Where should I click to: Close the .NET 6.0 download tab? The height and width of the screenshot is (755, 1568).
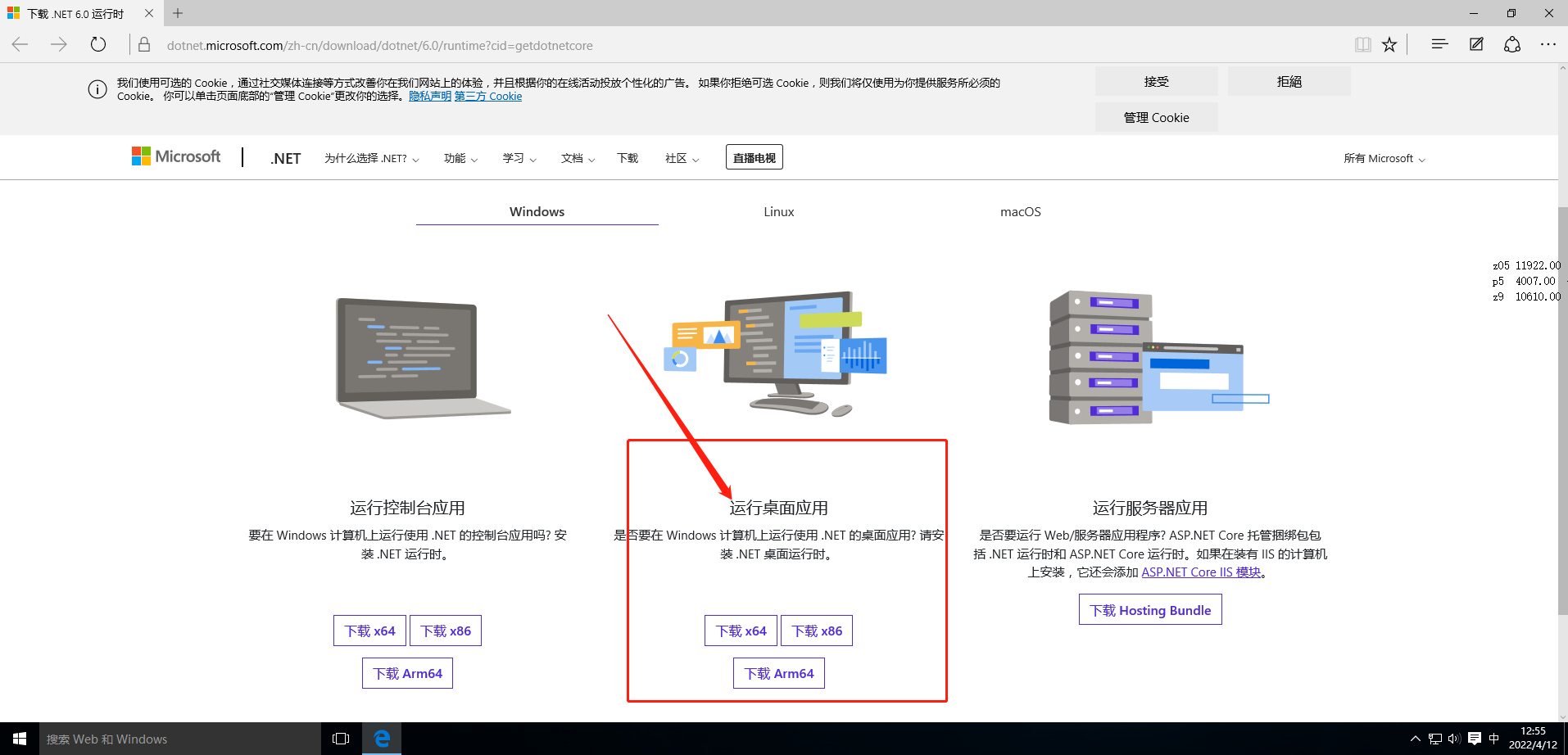tap(148, 13)
